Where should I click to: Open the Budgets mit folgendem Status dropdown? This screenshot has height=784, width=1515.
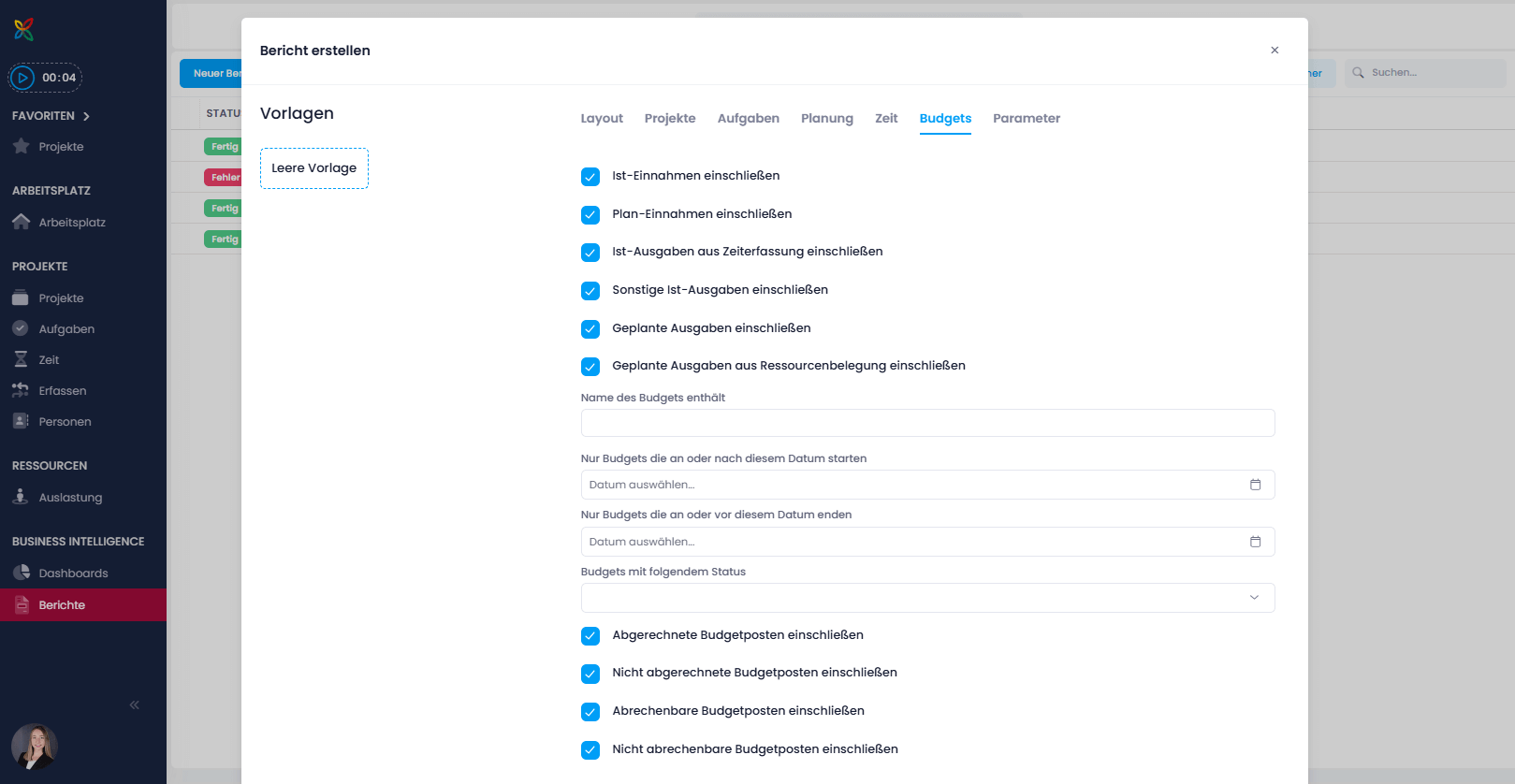click(x=927, y=598)
